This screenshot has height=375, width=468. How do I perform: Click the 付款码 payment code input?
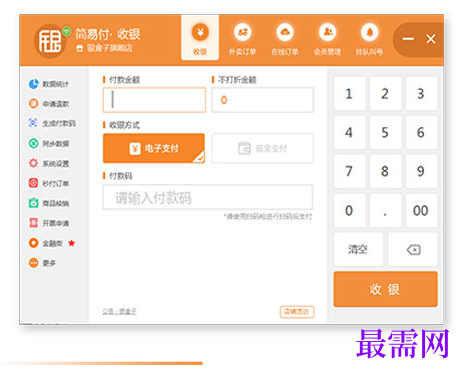point(208,197)
